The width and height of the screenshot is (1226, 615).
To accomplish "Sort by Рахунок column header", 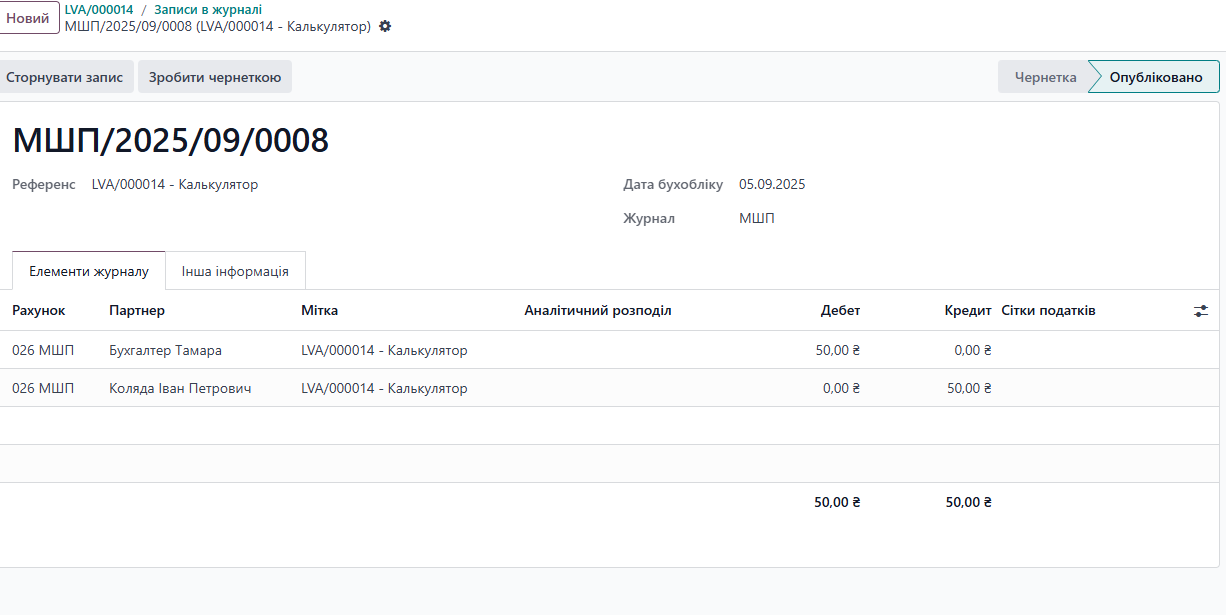I will (x=39, y=311).
